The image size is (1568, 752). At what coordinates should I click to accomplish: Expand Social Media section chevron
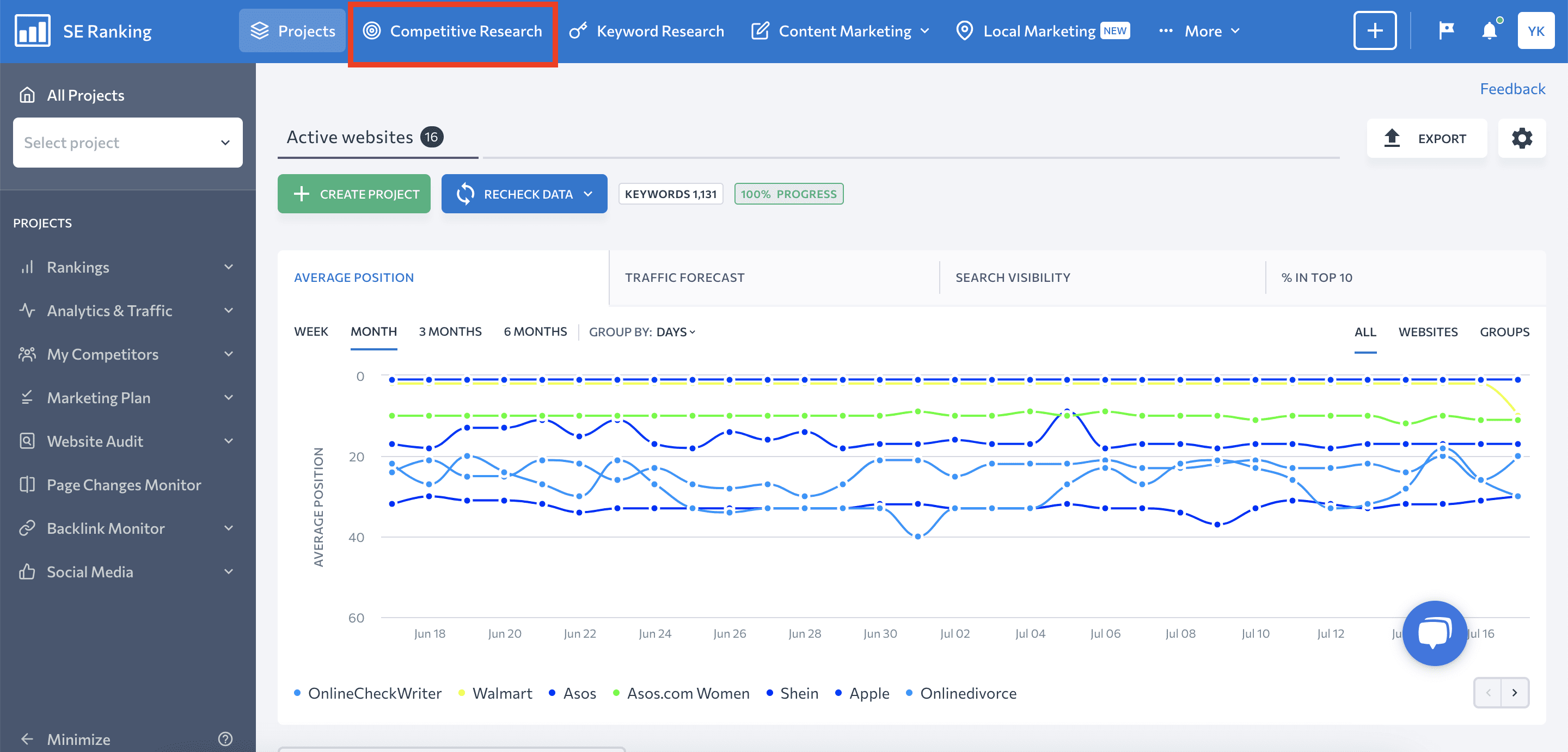[229, 572]
